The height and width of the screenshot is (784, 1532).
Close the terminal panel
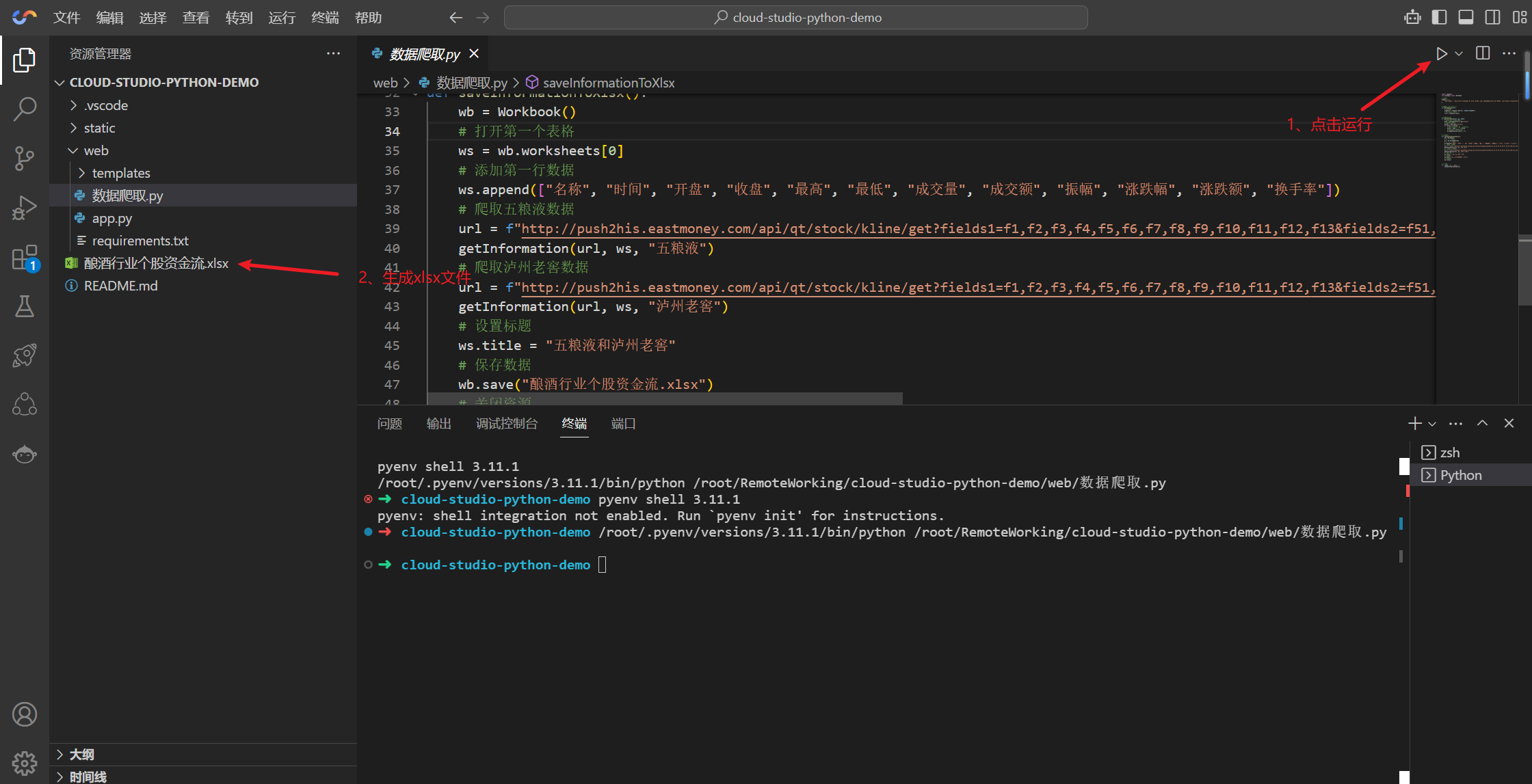pos(1509,424)
